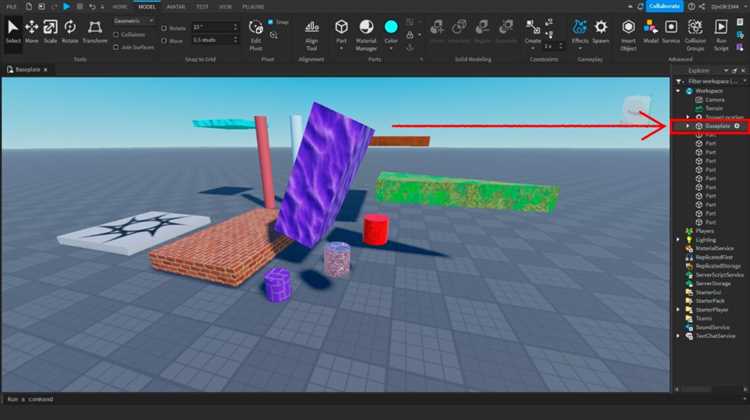Viewport: 750px width, 420px height.
Task: Open the Color dropdown arrow
Action: [391, 48]
